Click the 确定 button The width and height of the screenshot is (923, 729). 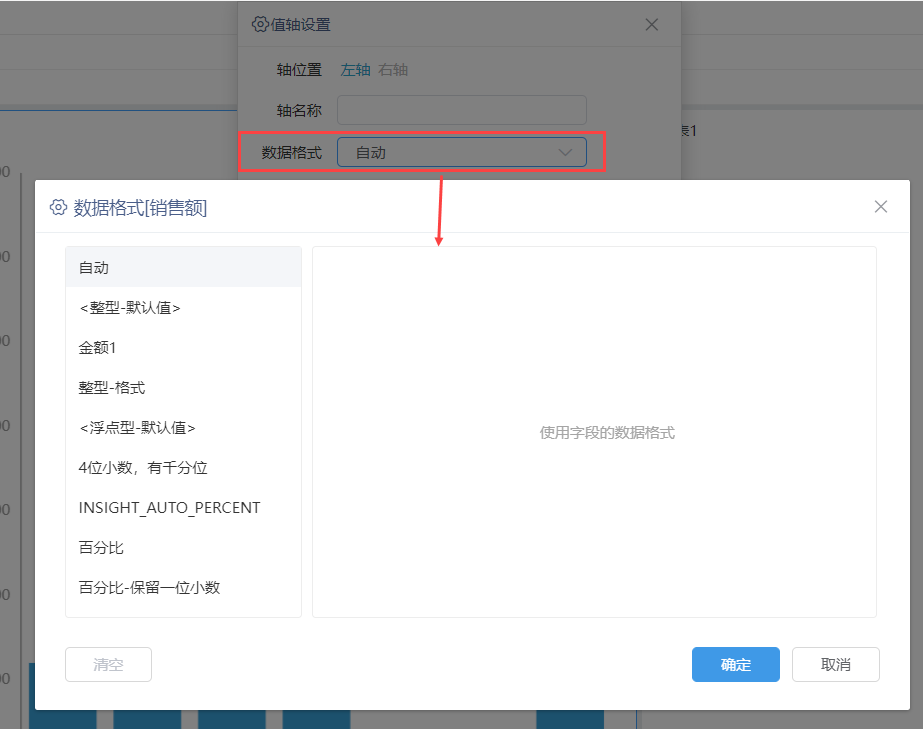coord(736,664)
